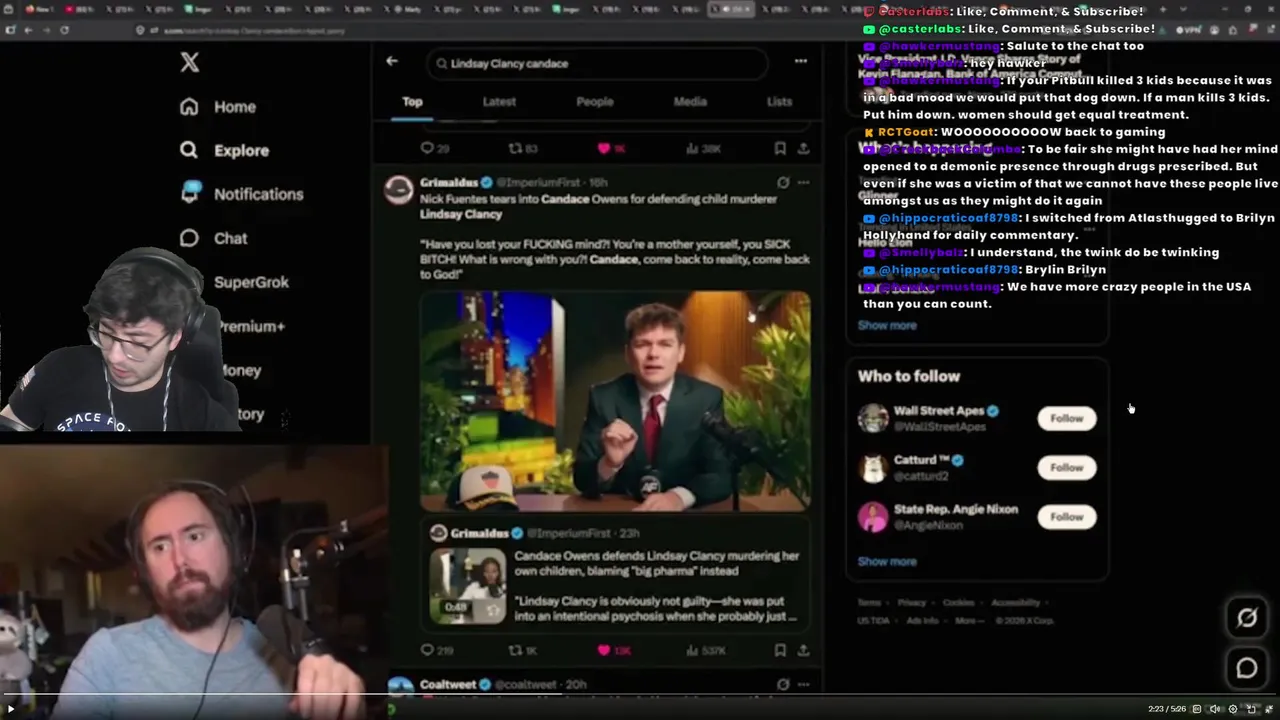Screen dimensions: 1280x720
Task: Open the Grok floating button
Action: pos(1247,618)
